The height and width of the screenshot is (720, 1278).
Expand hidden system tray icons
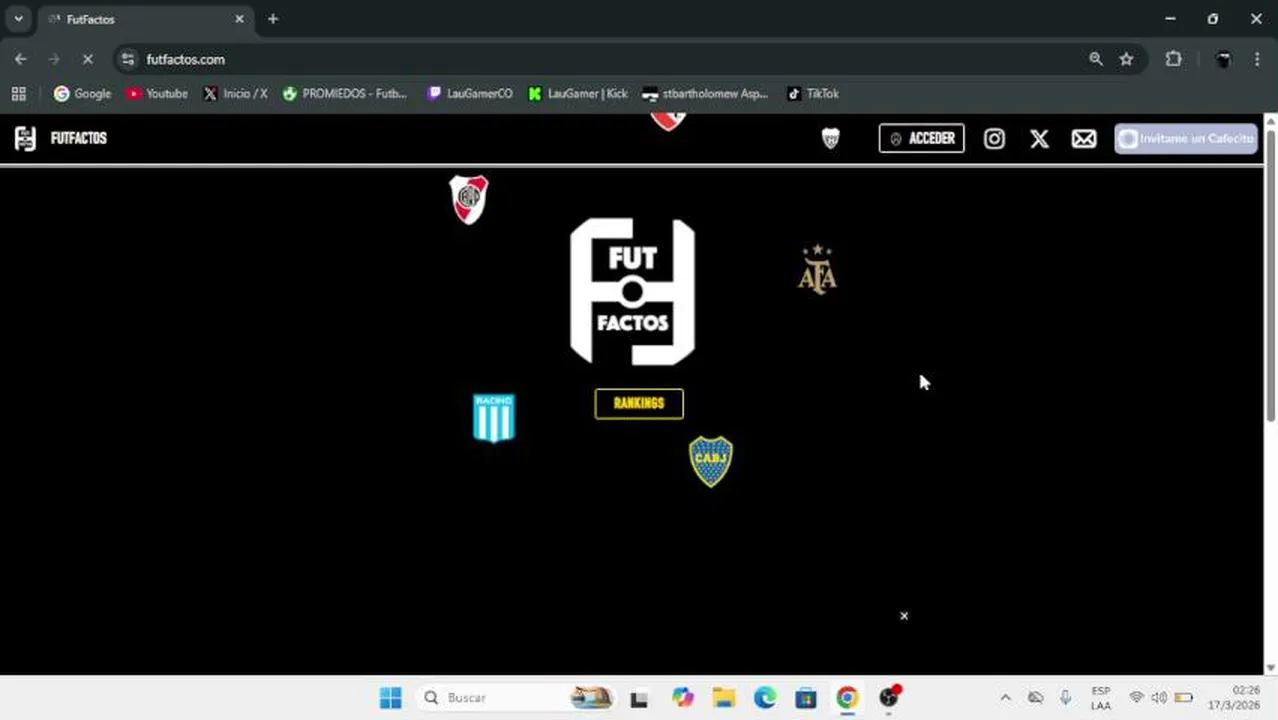1005,698
